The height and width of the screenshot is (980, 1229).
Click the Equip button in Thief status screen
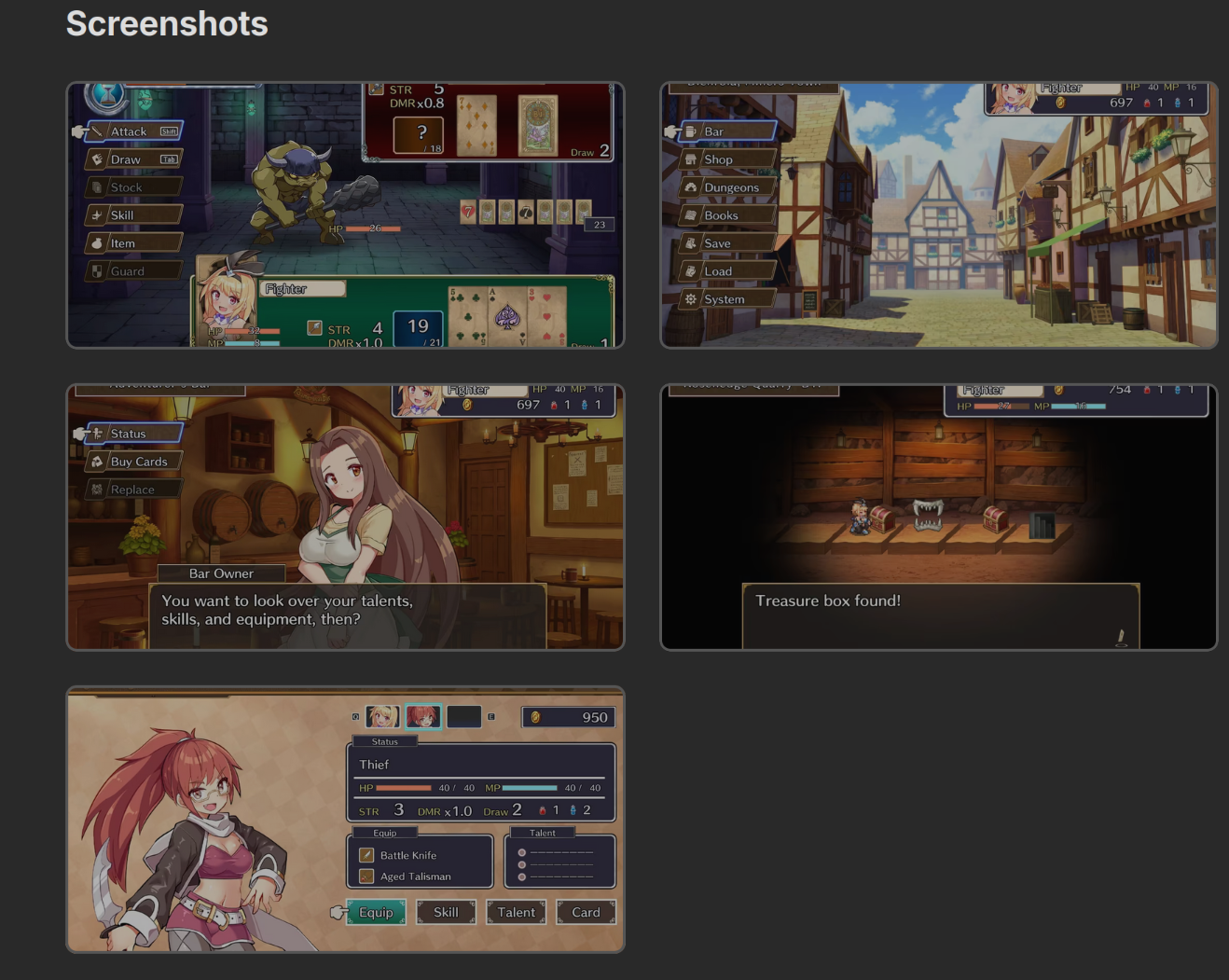376,912
